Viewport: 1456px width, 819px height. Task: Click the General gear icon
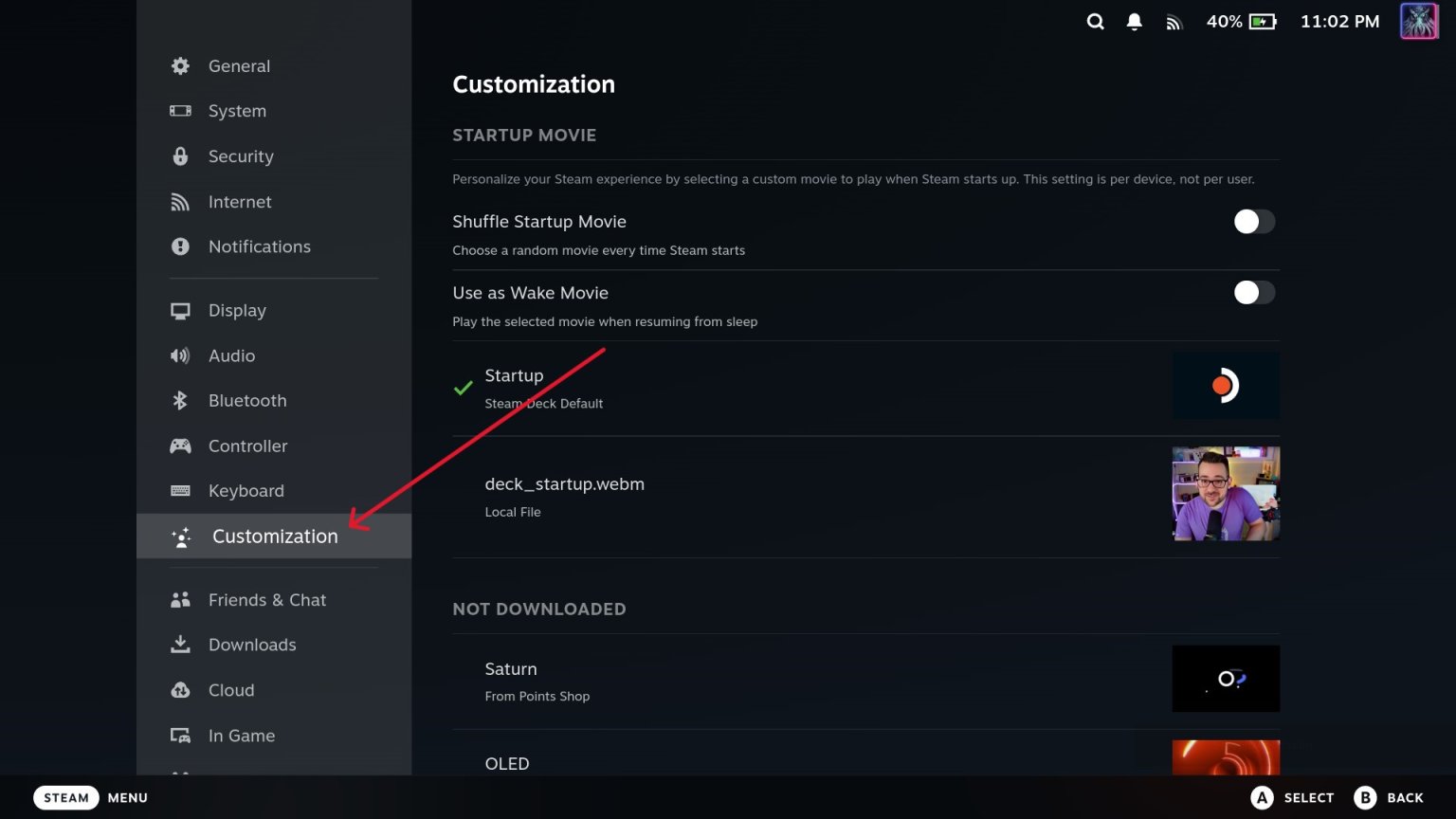(180, 65)
